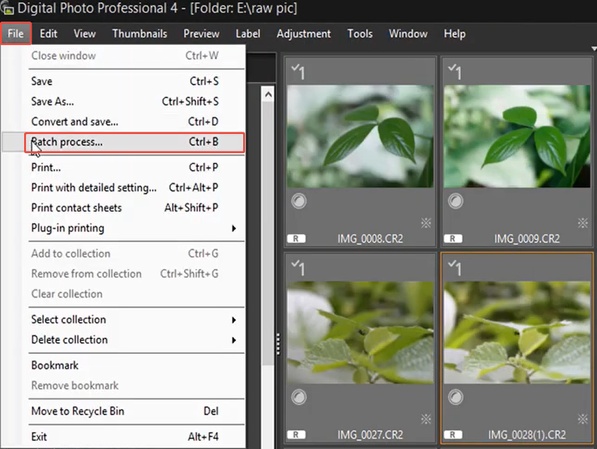Viewport: 597px width, 449px height.
Task: Click the Digital Photo Professional title bar icon
Action: pos(7,8)
